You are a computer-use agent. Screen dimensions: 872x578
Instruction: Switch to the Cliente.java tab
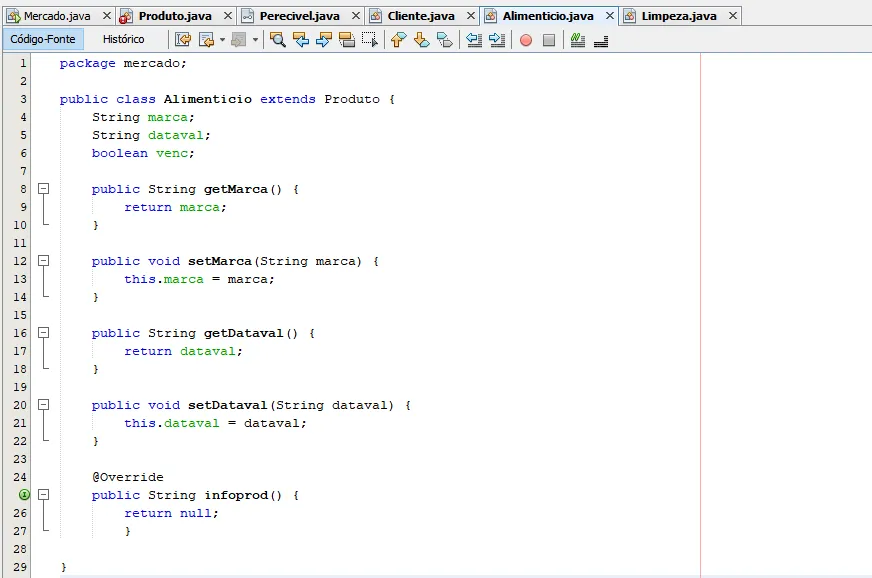[421, 16]
